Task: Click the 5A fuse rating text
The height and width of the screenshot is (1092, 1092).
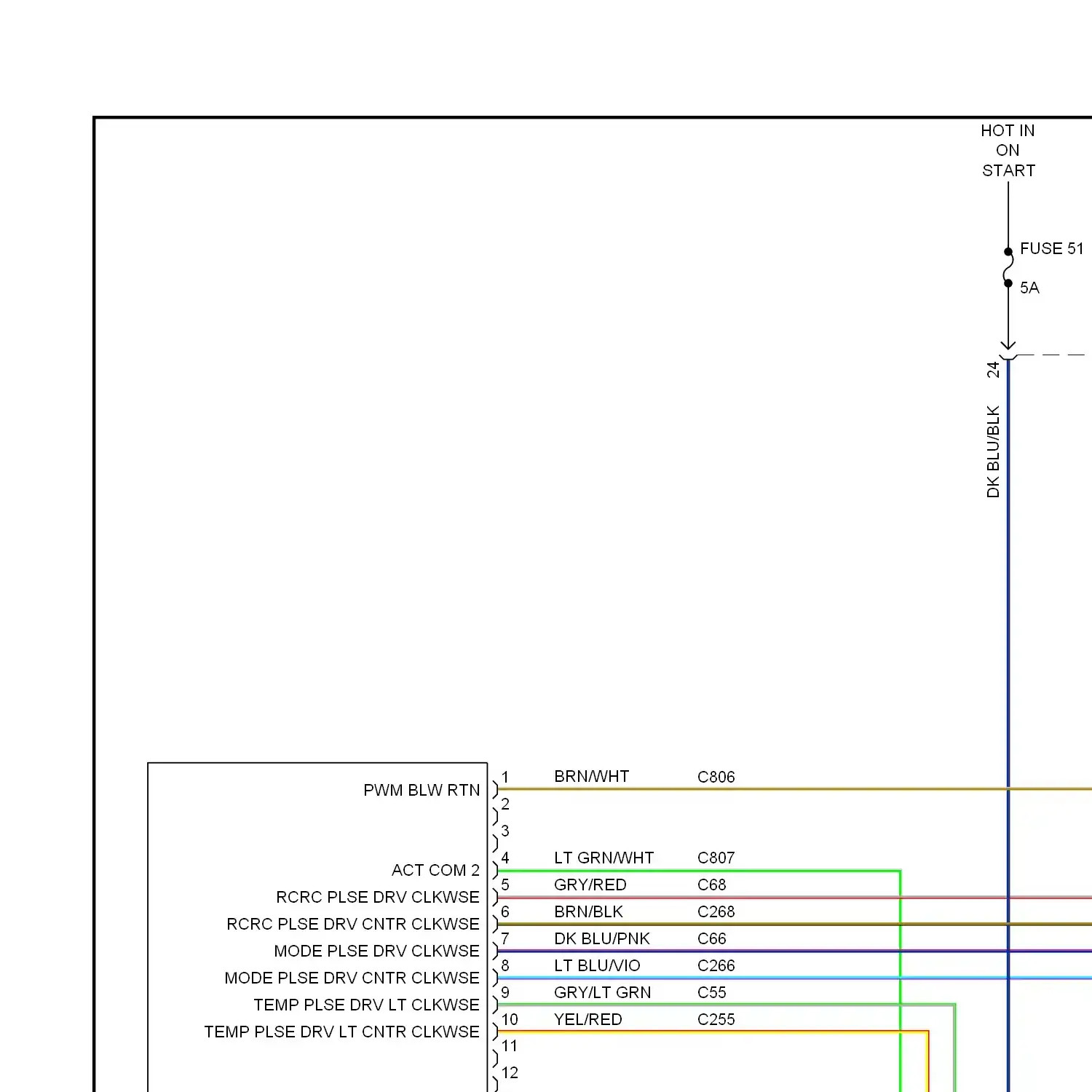Action: pos(1029,288)
